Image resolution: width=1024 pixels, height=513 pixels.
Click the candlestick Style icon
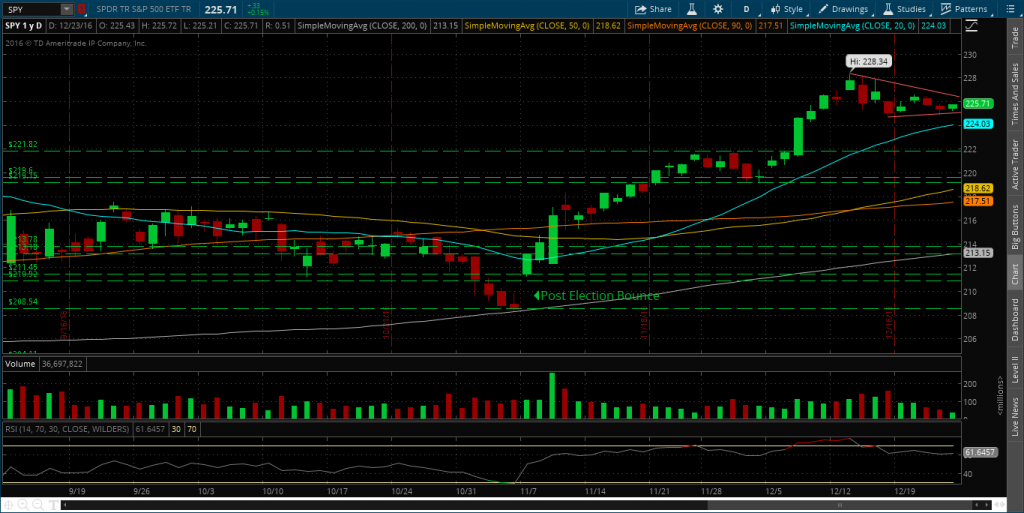(775, 9)
